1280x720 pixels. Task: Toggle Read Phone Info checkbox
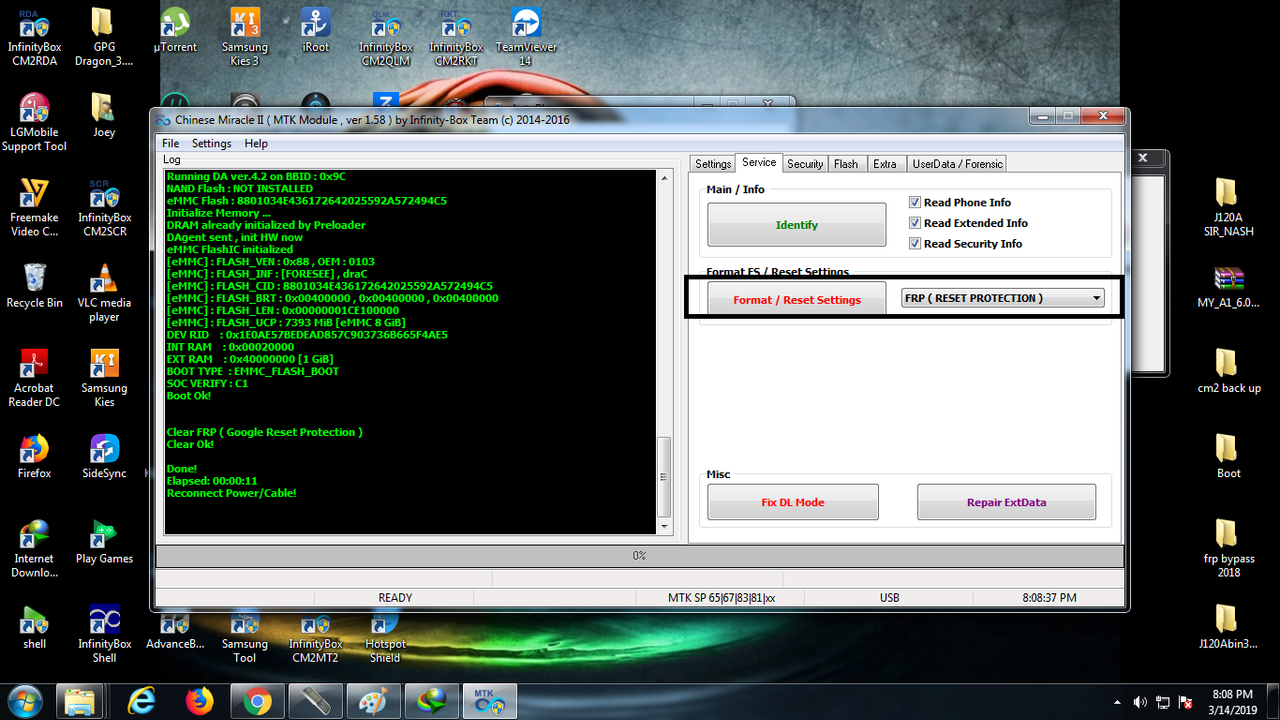(x=915, y=202)
